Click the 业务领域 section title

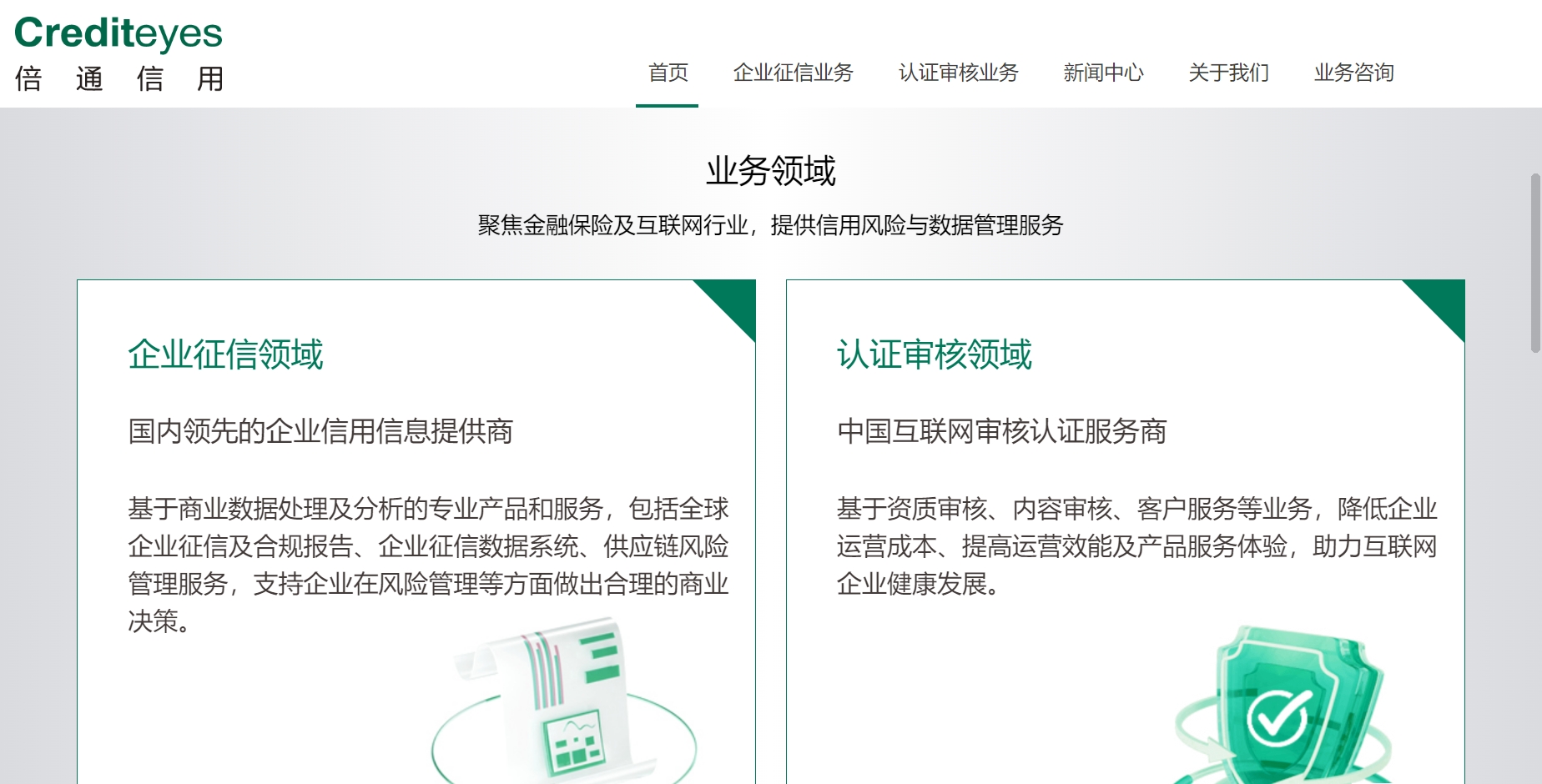pyautogui.click(x=770, y=171)
